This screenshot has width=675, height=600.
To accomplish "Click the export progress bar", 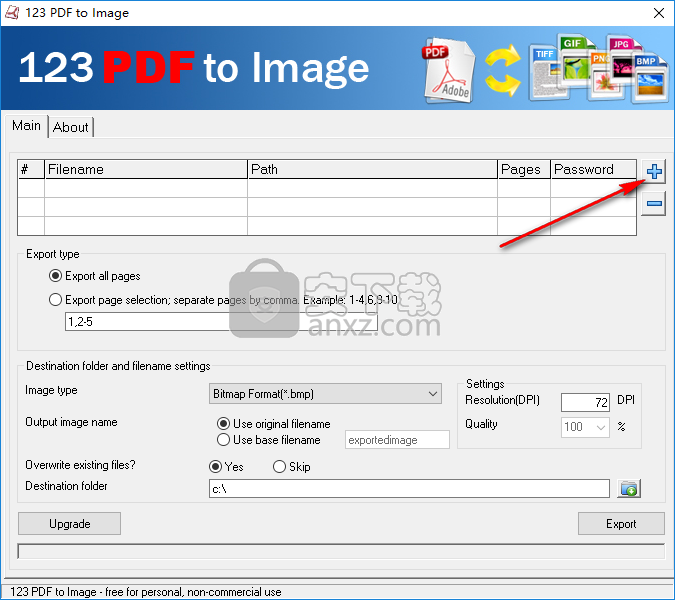I will tap(341, 551).
